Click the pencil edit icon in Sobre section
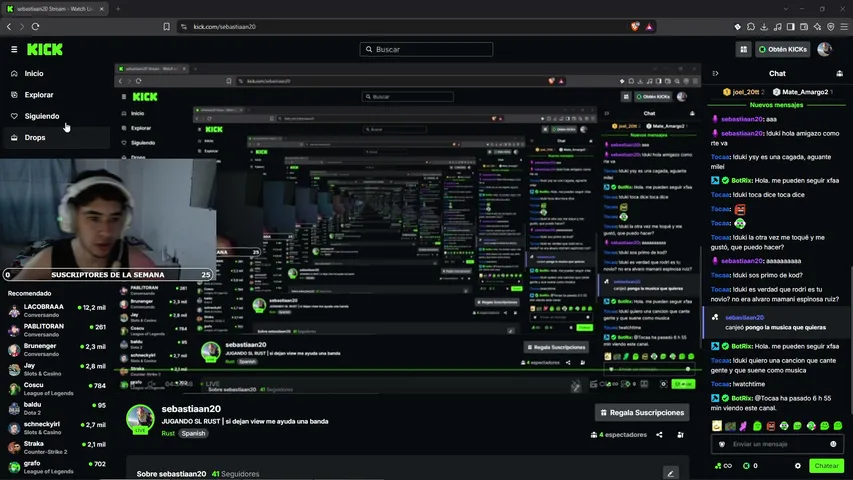 tap(670, 473)
